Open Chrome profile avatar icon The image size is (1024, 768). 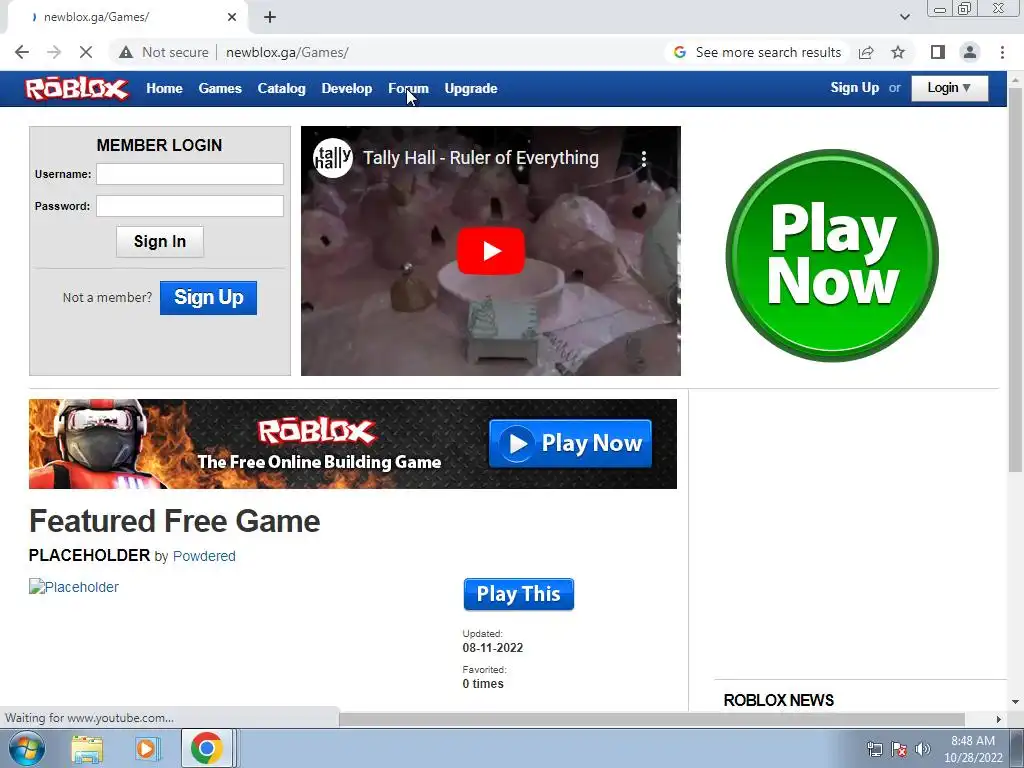click(970, 52)
